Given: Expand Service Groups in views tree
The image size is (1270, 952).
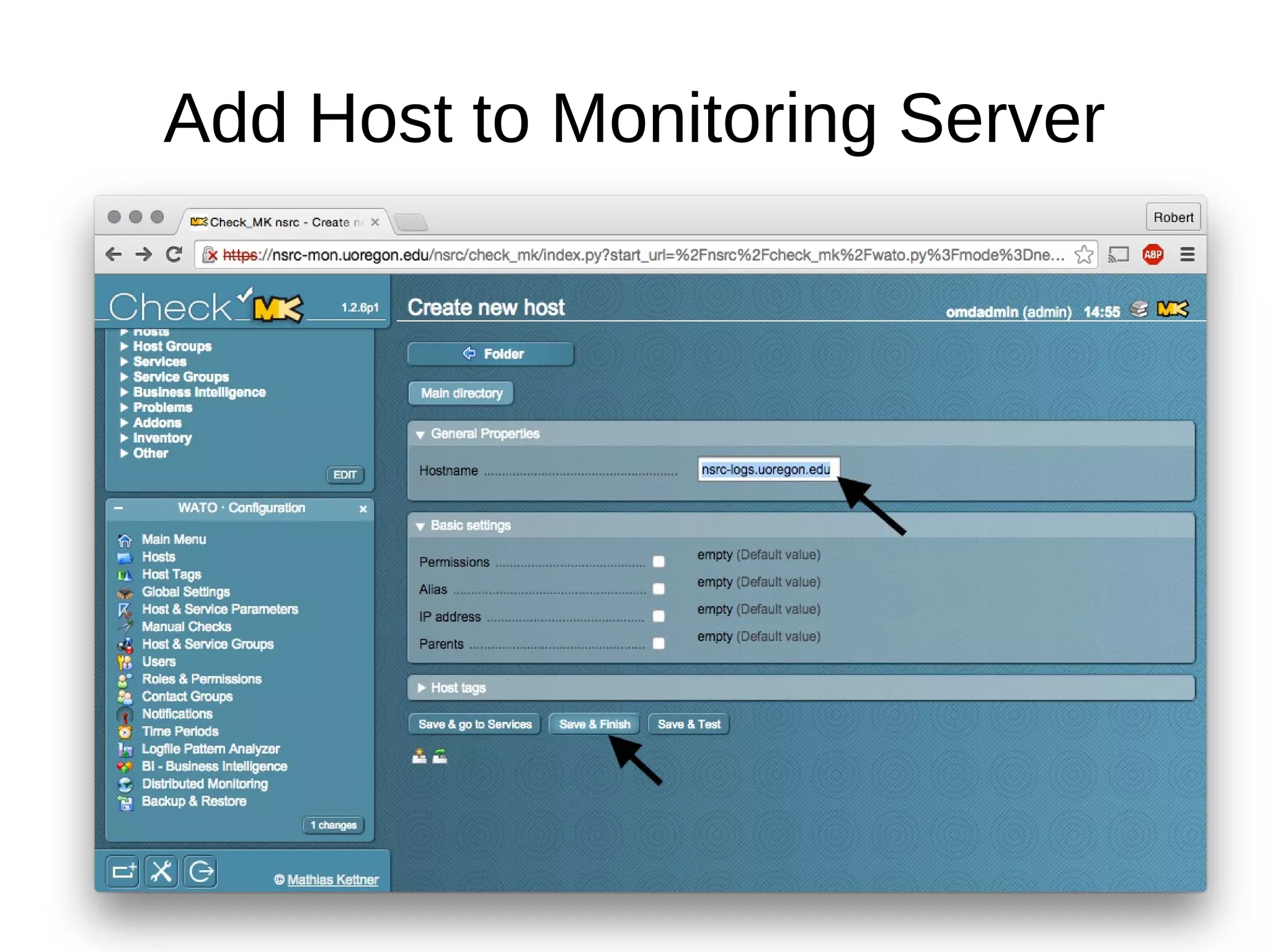Looking at the screenshot, I should [124, 376].
